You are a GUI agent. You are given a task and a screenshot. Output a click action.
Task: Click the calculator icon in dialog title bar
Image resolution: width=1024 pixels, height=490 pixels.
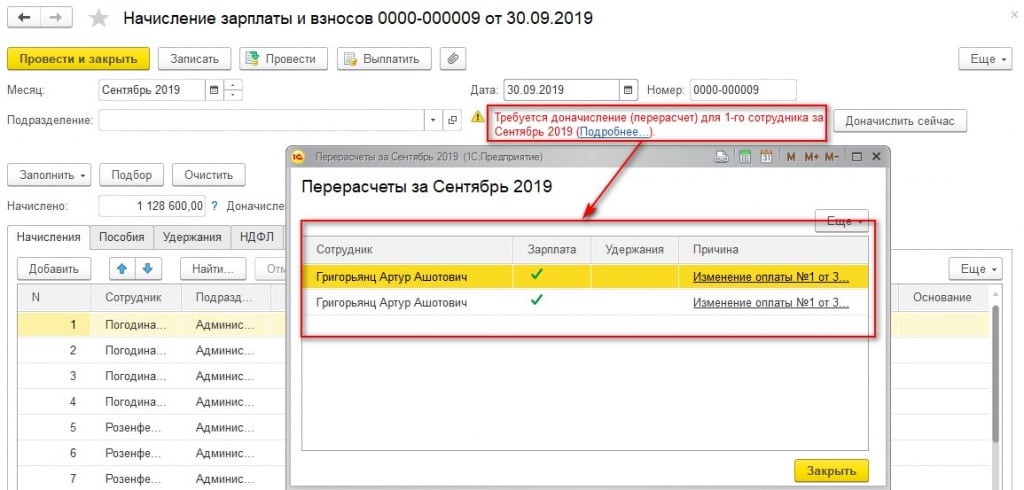744,157
